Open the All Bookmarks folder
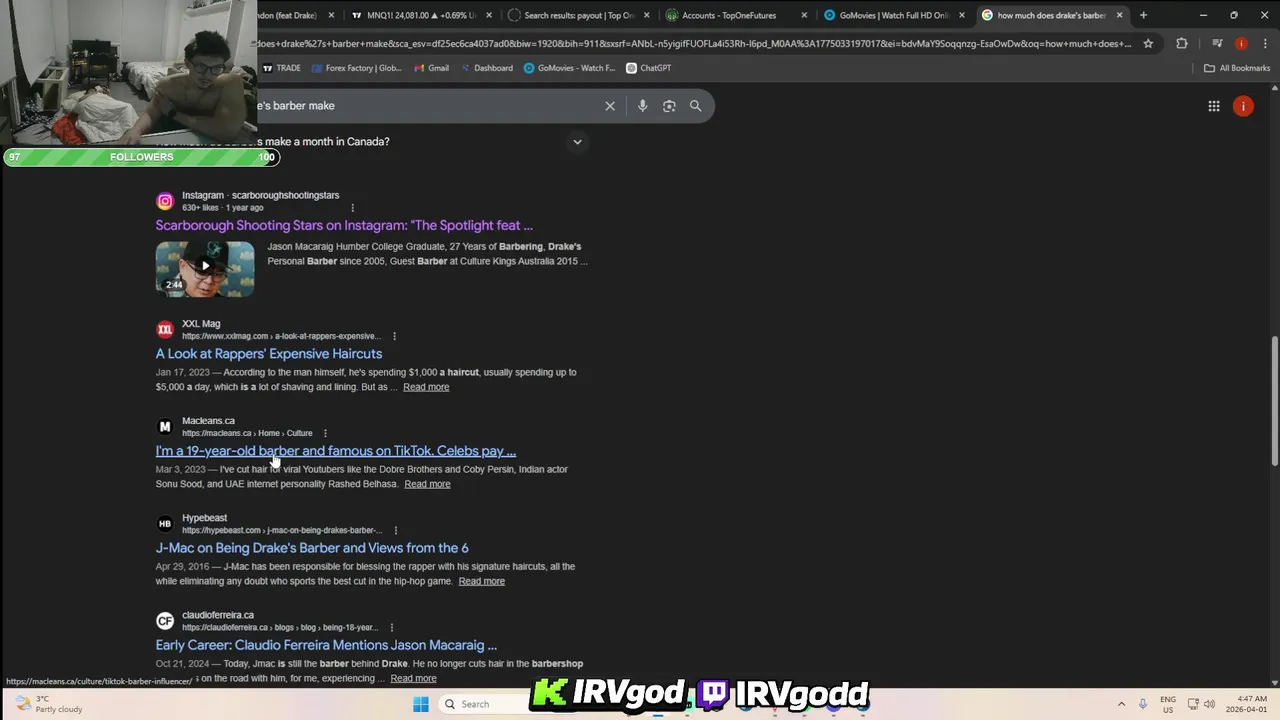Viewport: 1280px width, 720px height. (1237, 68)
